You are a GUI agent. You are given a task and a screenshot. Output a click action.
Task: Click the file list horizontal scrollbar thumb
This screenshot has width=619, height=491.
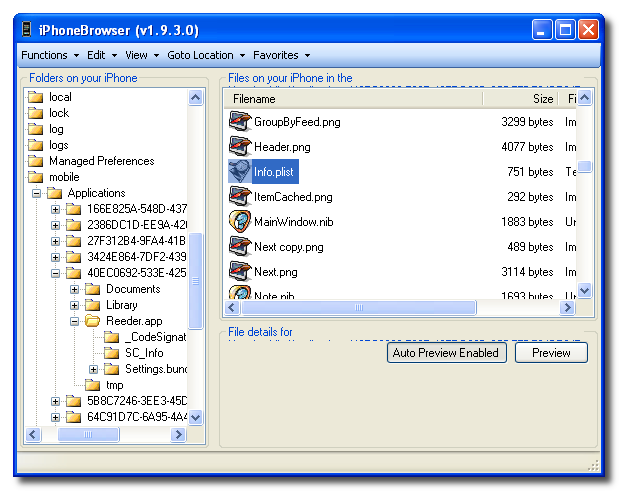pos(359,307)
